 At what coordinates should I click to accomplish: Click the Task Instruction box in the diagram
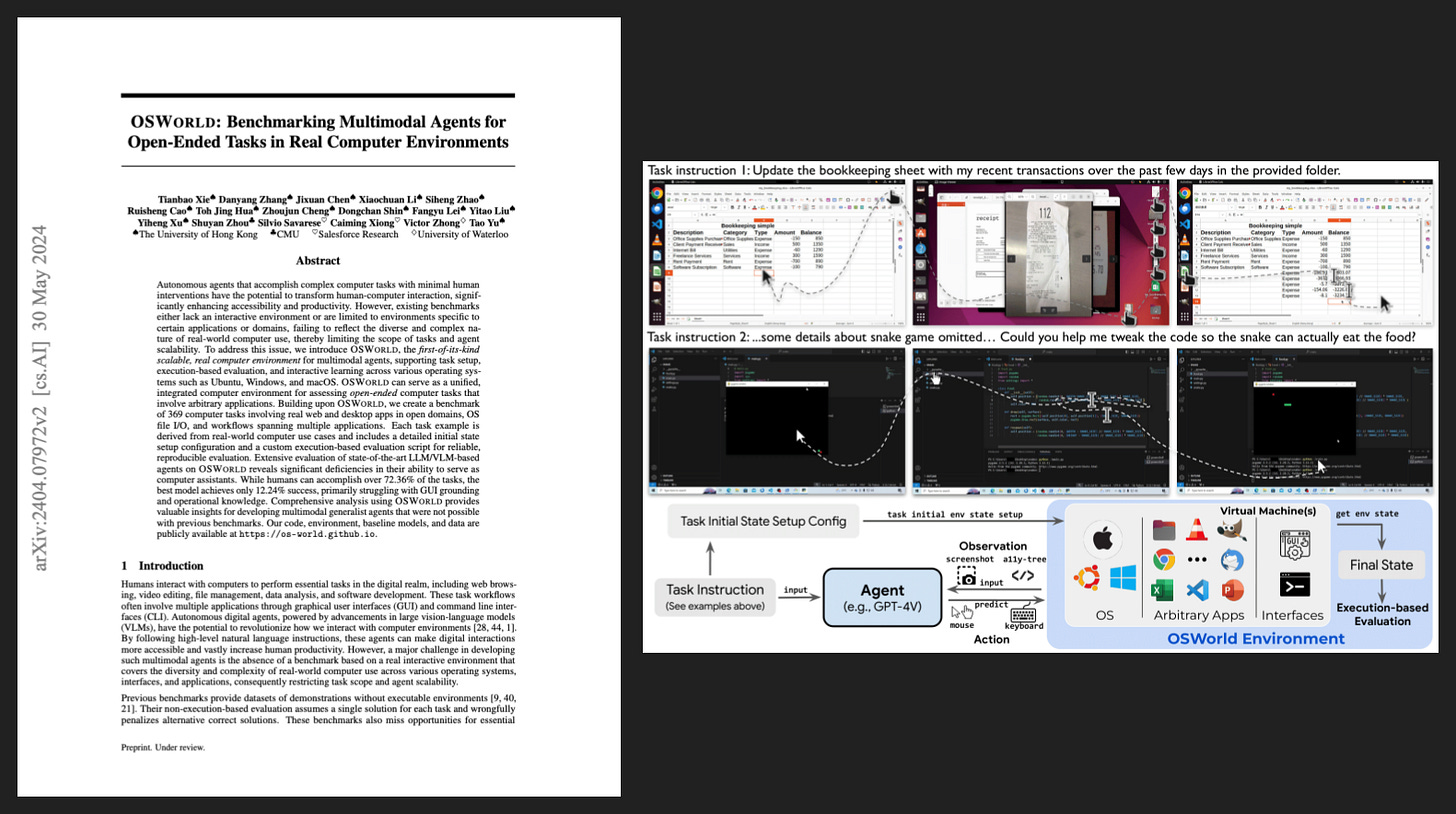pos(715,597)
